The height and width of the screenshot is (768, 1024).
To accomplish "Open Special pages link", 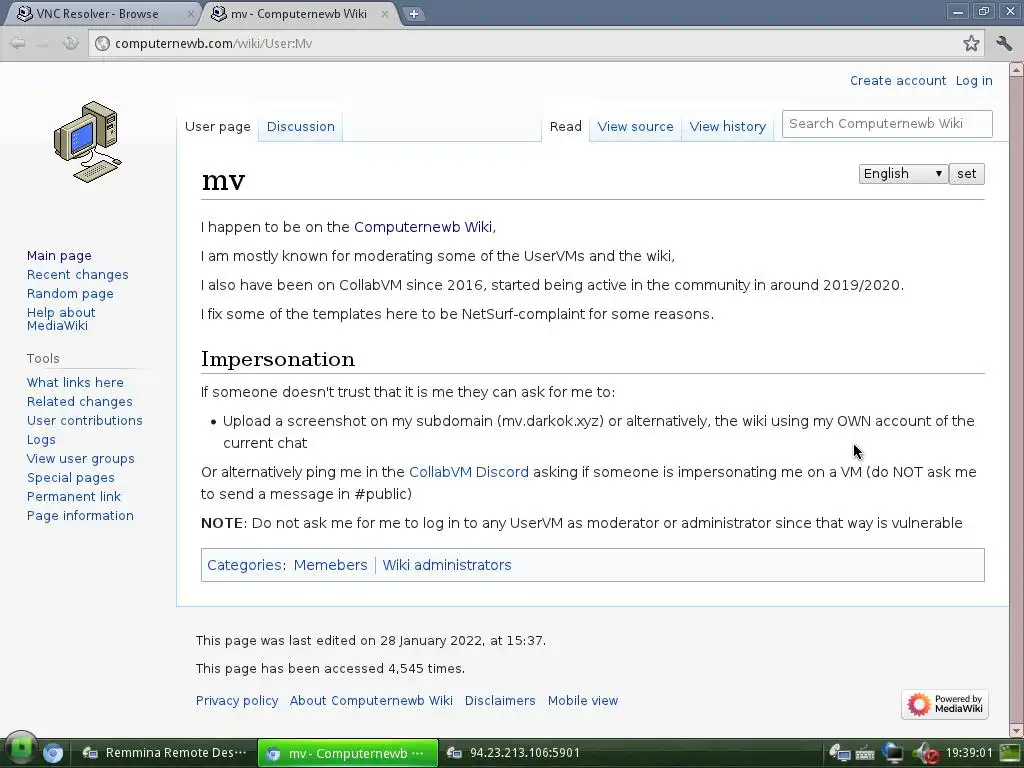I will 71,477.
